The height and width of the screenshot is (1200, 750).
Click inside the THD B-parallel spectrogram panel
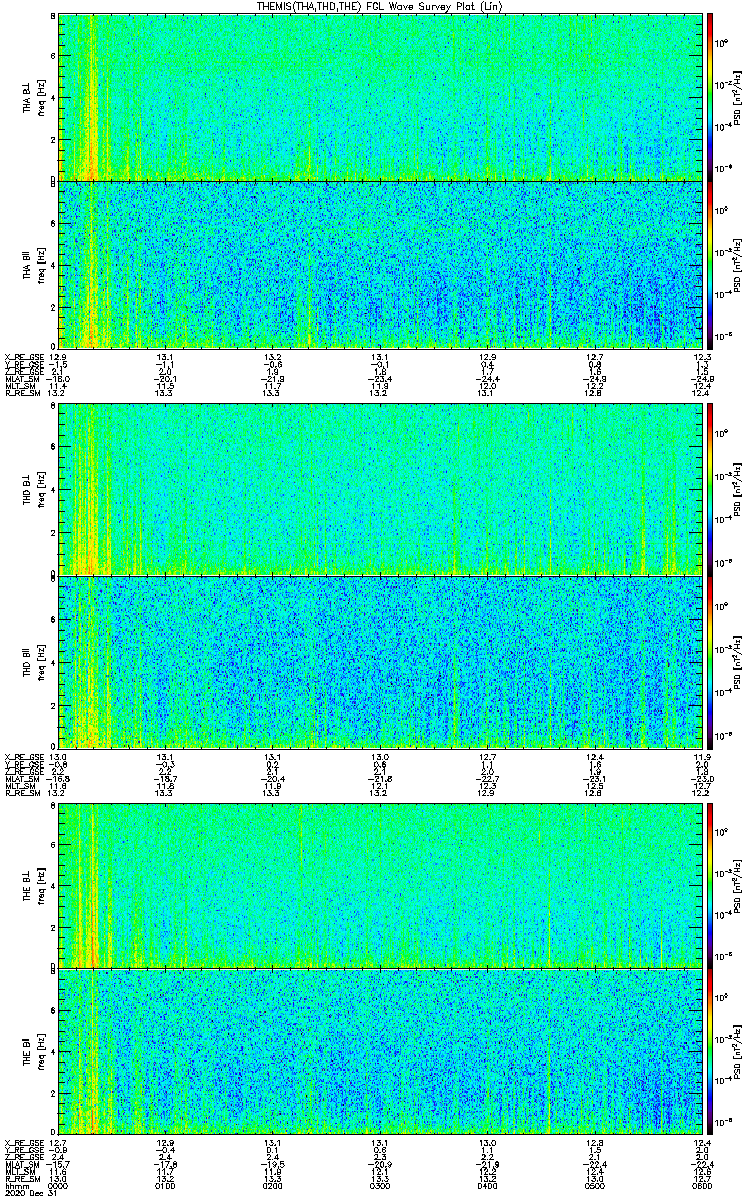[380, 661]
